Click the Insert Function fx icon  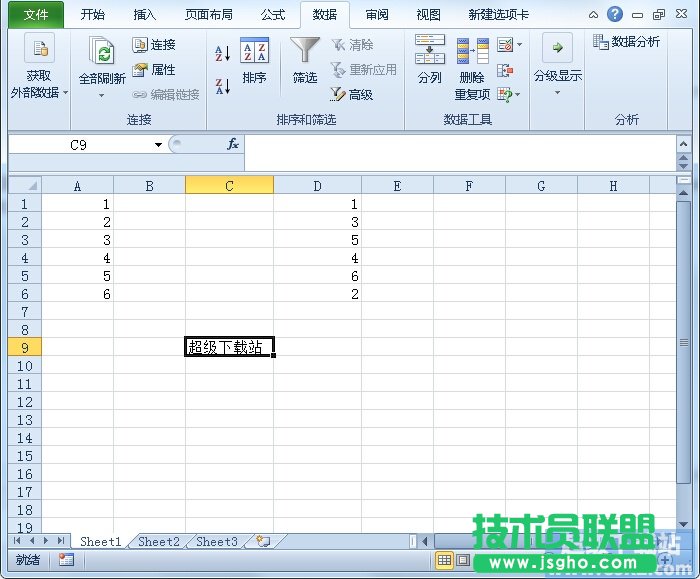[x=232, y=145]
